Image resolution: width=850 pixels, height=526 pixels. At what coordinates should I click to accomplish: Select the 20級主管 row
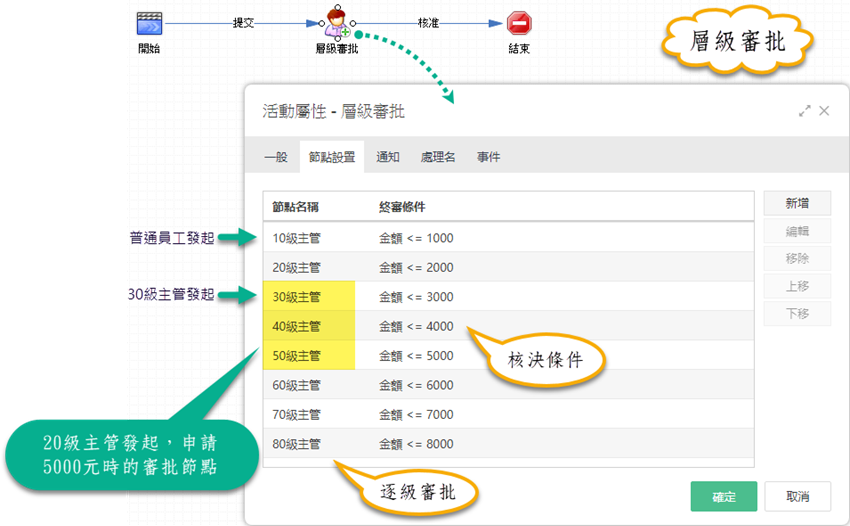pos(508,267)
